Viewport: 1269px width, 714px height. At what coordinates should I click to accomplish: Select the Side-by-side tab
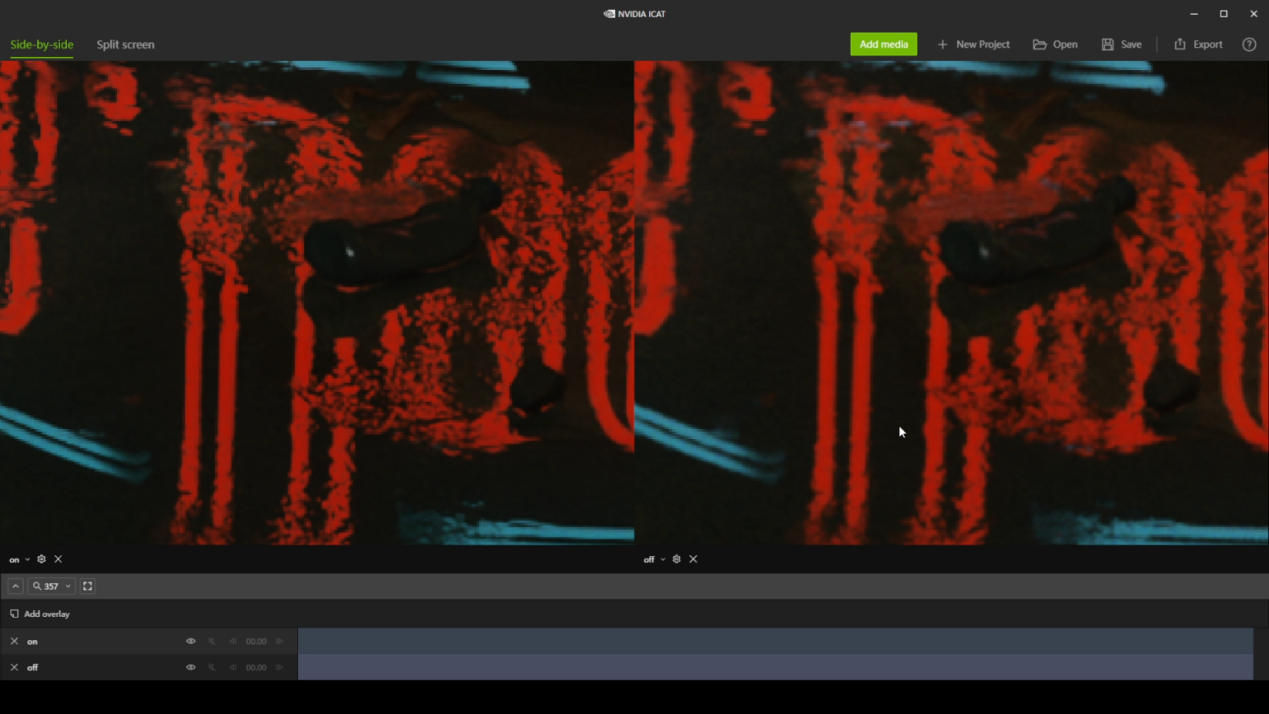[x=41, y=44]
